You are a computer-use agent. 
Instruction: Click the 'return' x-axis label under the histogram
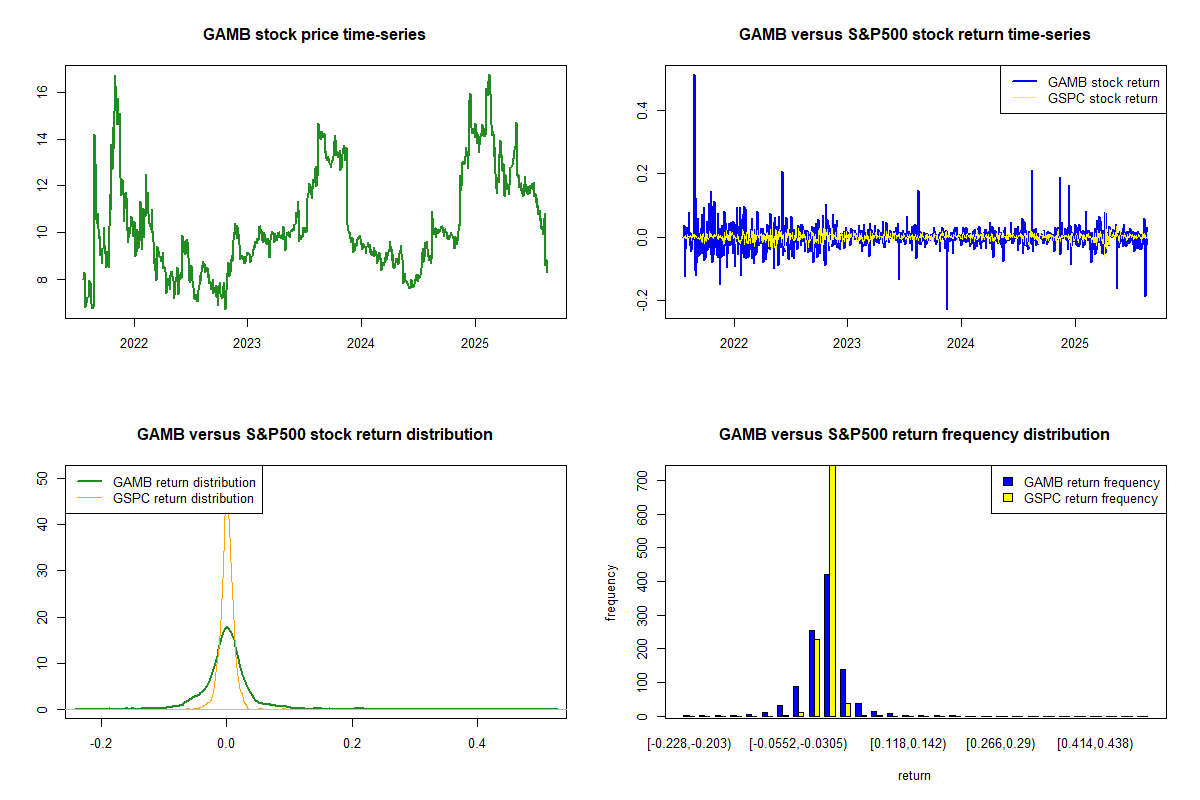[914, 775]
